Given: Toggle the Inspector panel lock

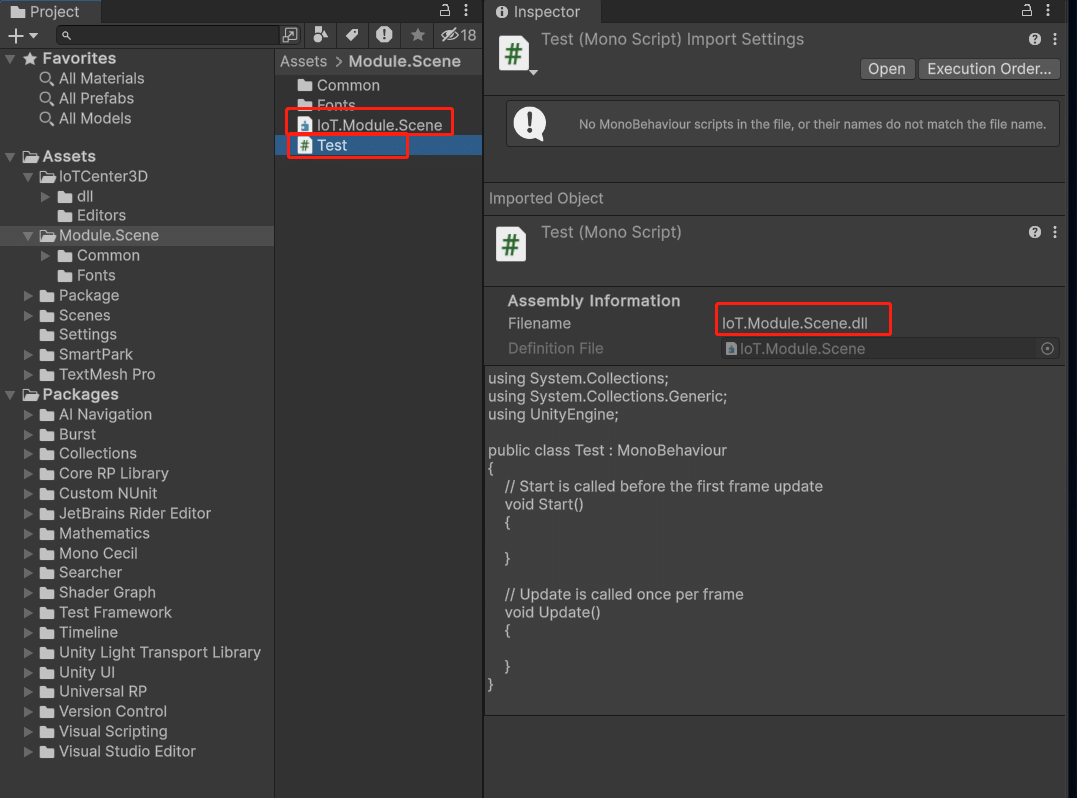Looking at the screenshot, I should (x=1026, y=11).
